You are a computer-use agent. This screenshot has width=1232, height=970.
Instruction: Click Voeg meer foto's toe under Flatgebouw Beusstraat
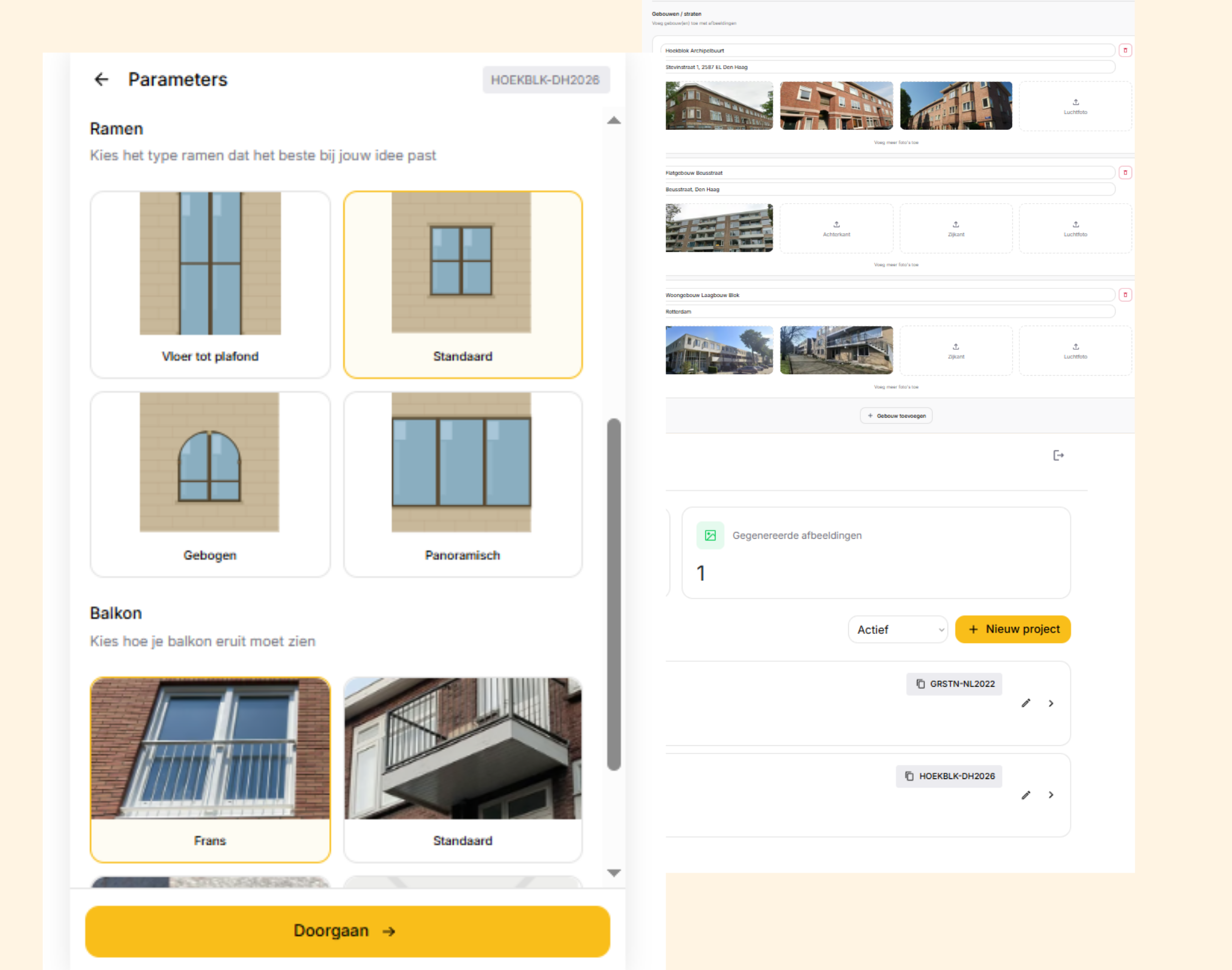[x=896, y=265]
